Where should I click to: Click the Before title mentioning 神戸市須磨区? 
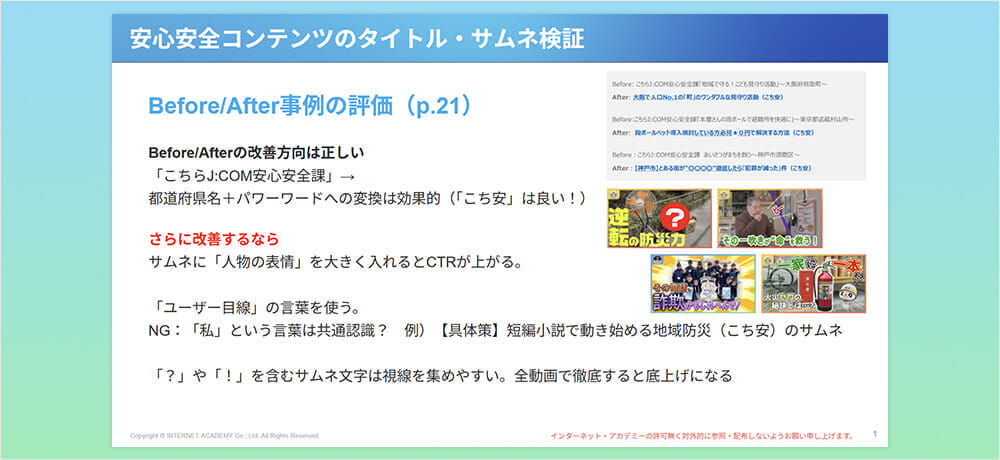pyautogui.click(x=705, y=155)
